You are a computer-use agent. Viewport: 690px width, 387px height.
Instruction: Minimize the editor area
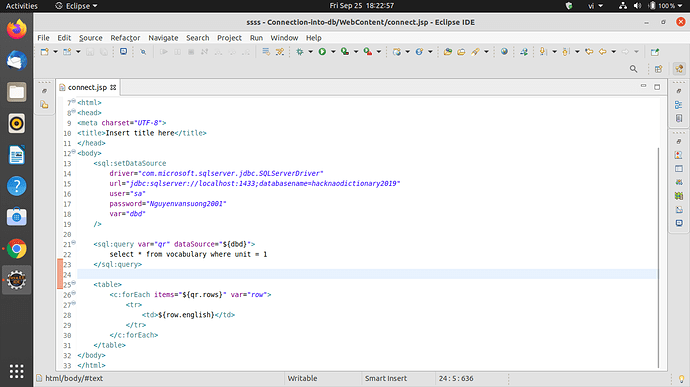point(643,86)
